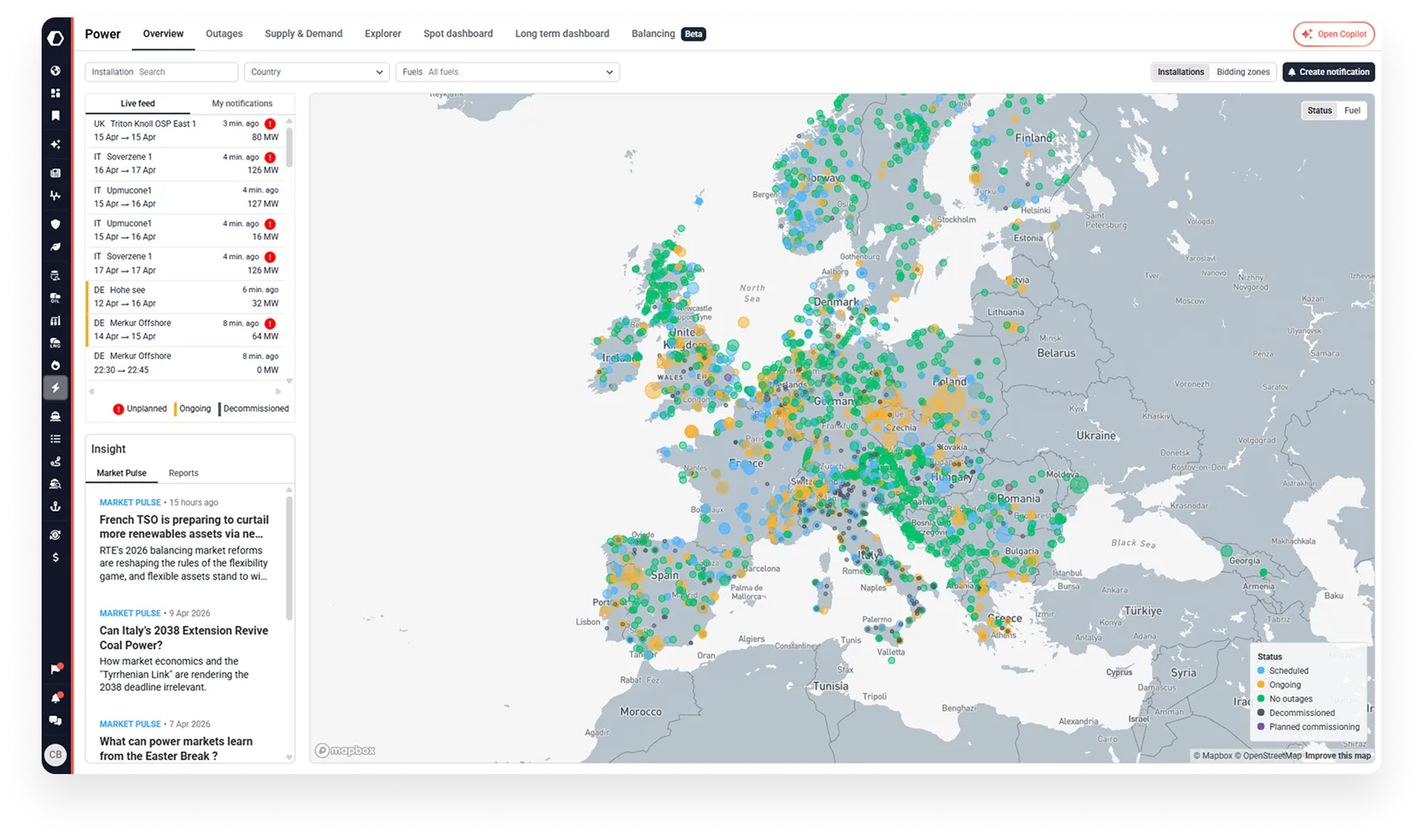Select the Market Pulse tab

pos(121,473)
